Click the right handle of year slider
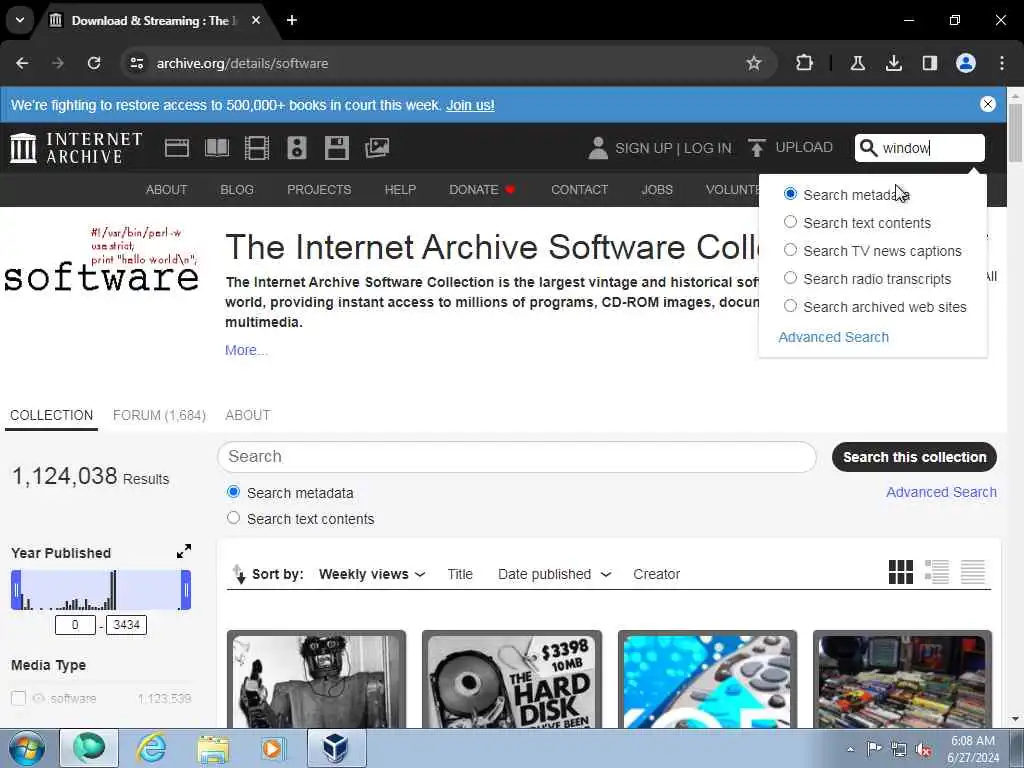The image size is (1024, 768). pos(186,590)
